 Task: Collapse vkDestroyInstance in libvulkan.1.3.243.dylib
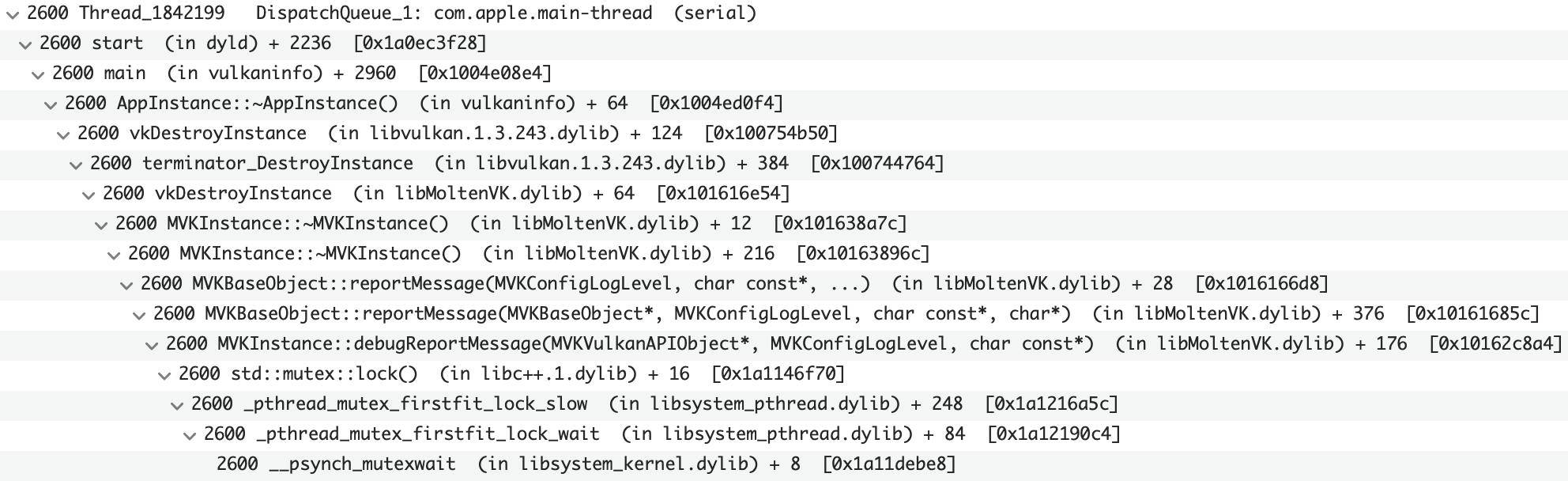click(x=62, y=133)
